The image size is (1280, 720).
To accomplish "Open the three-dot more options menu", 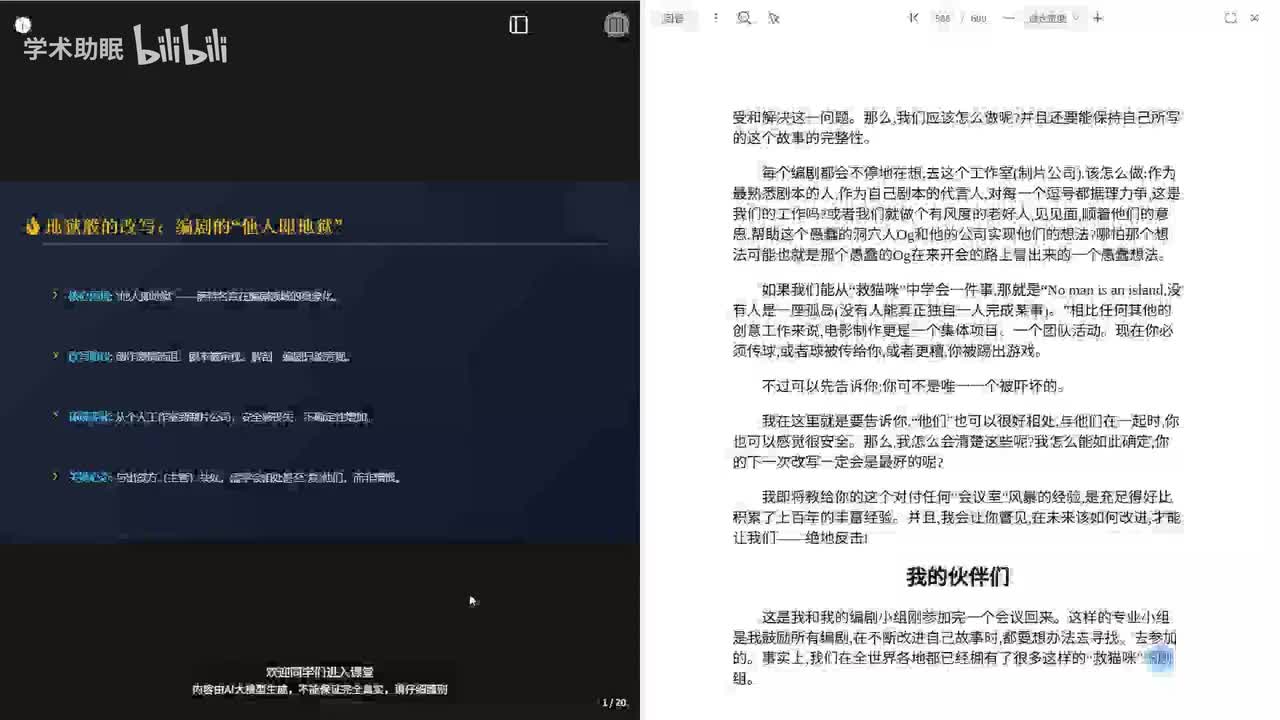I will [x=715, y=18].
